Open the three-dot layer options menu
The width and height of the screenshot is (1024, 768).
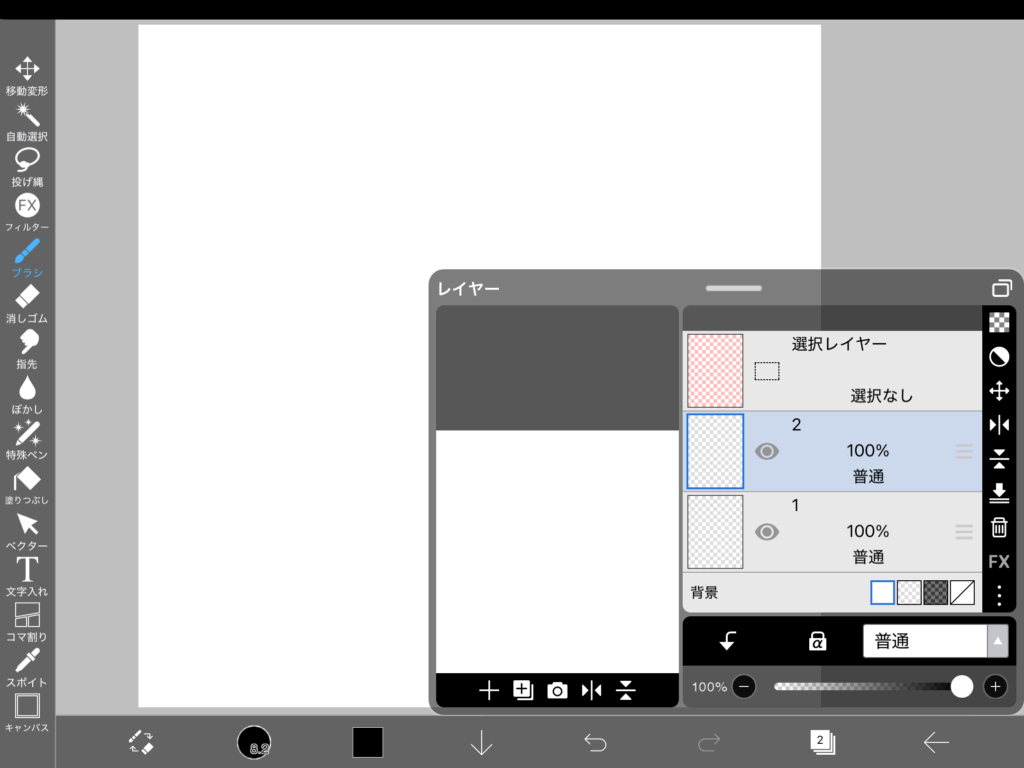[999, 595]
